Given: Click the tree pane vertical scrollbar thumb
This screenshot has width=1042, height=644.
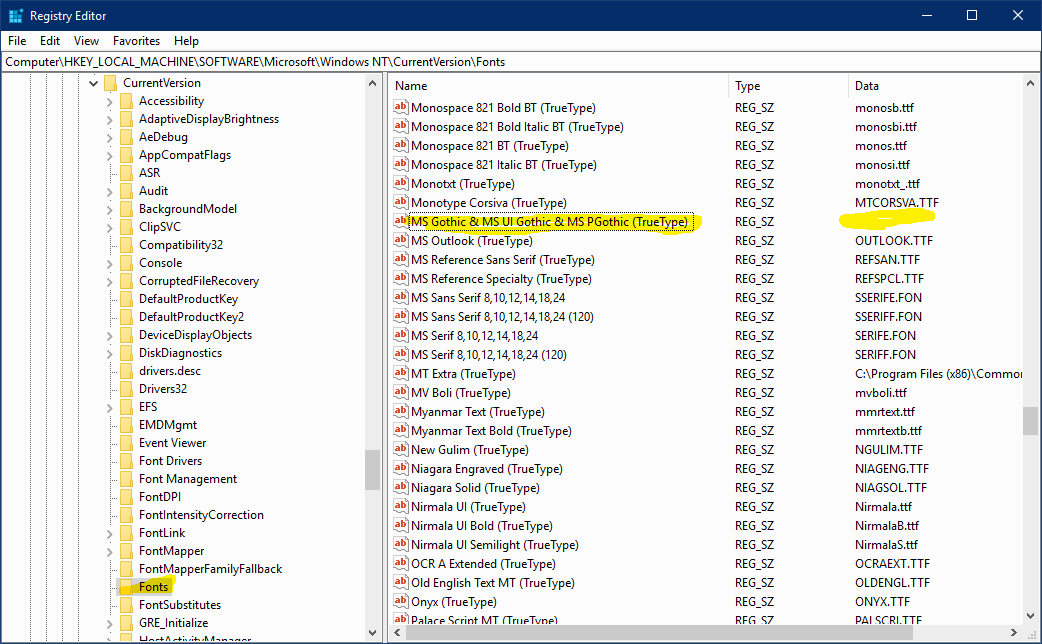Looking at the screenshot, I should click(x=372, y=470).
